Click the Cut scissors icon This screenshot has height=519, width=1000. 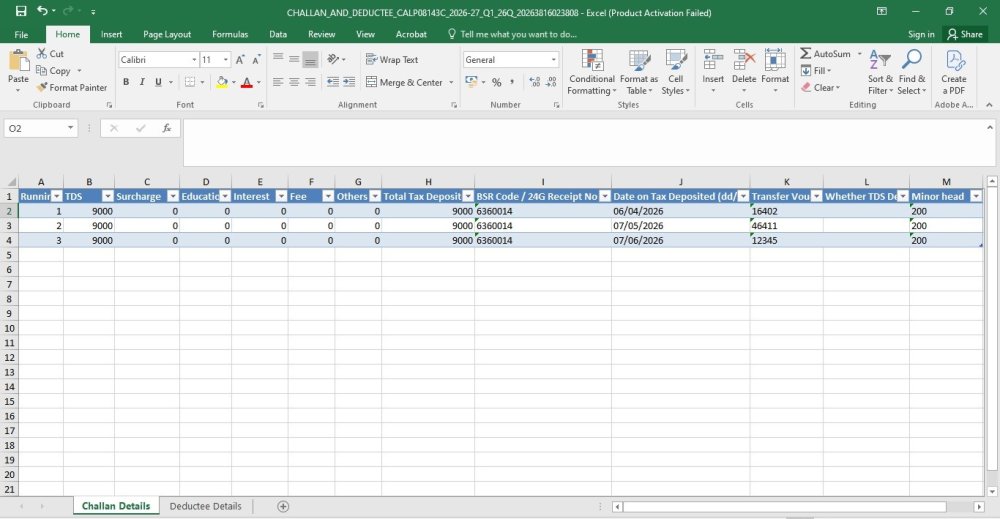[42, 54]
